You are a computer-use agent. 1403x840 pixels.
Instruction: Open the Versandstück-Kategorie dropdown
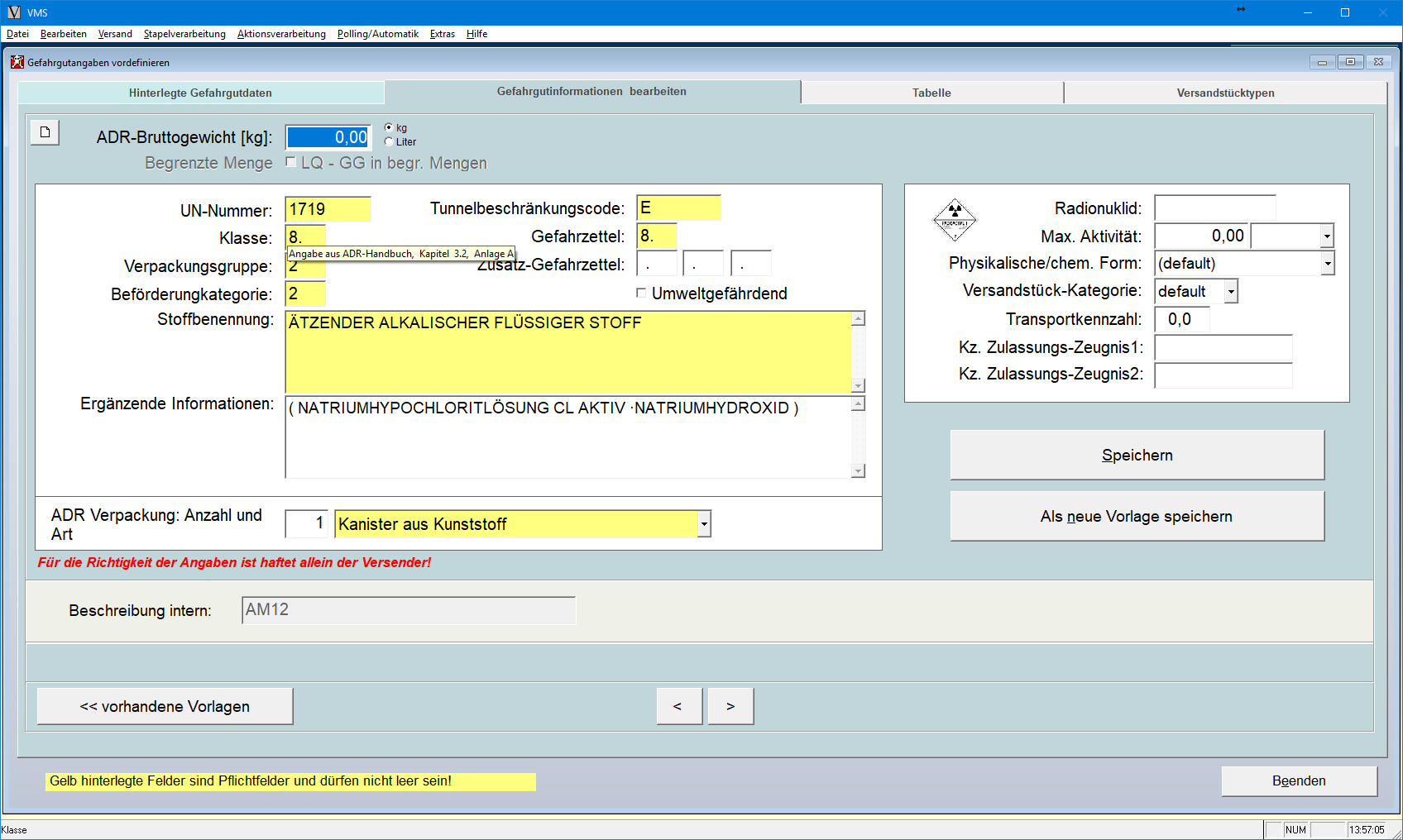(x=1231, y=292)
